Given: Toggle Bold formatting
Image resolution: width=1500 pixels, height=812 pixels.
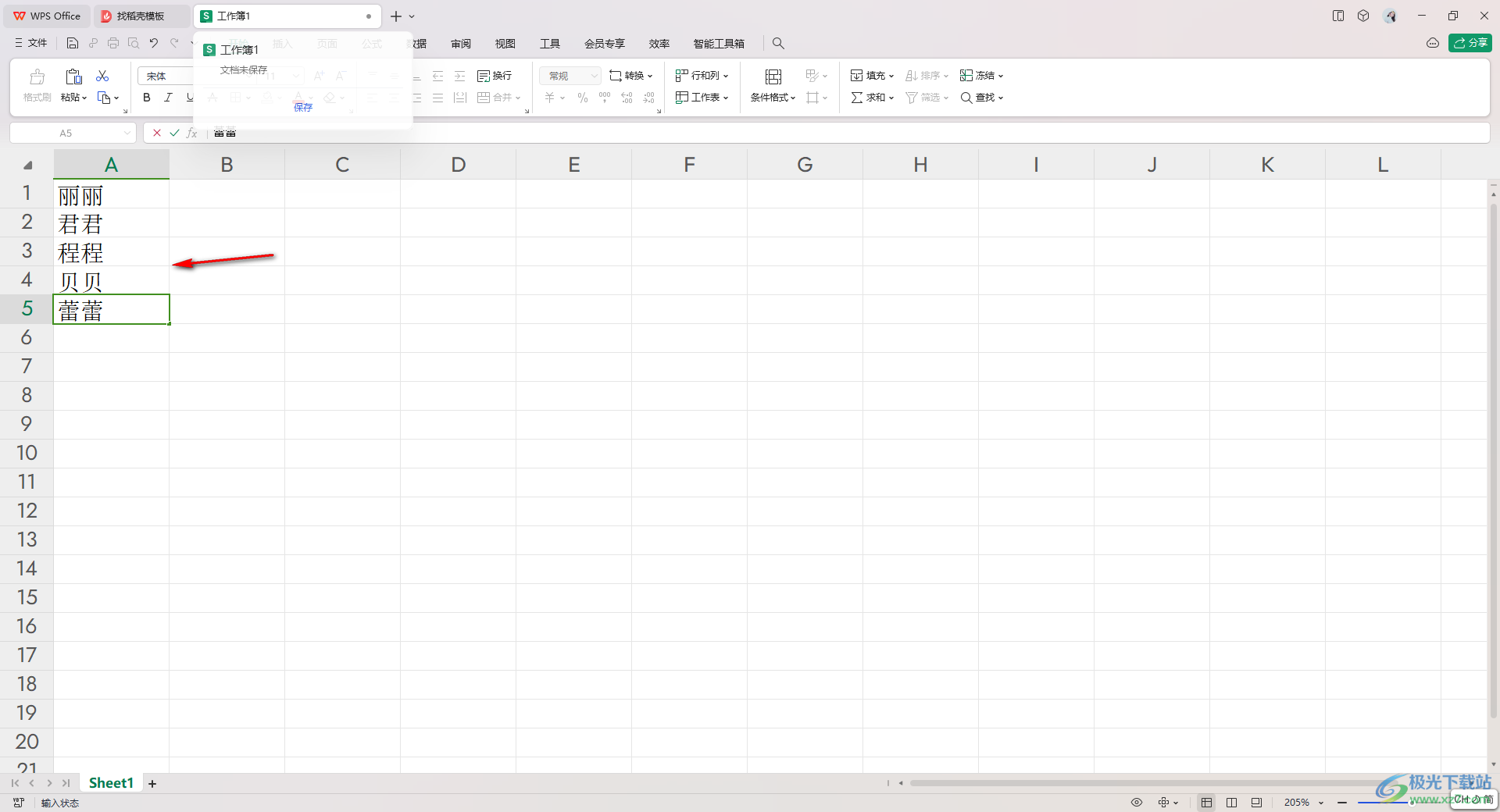Looking at the screenshot, I should pyautogui.click(x=147, y=98).
